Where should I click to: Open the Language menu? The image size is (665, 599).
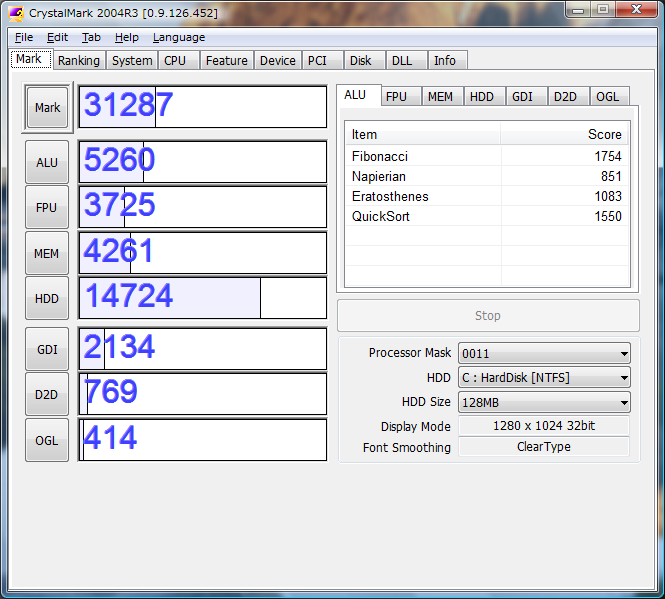(x=178, y=37)
